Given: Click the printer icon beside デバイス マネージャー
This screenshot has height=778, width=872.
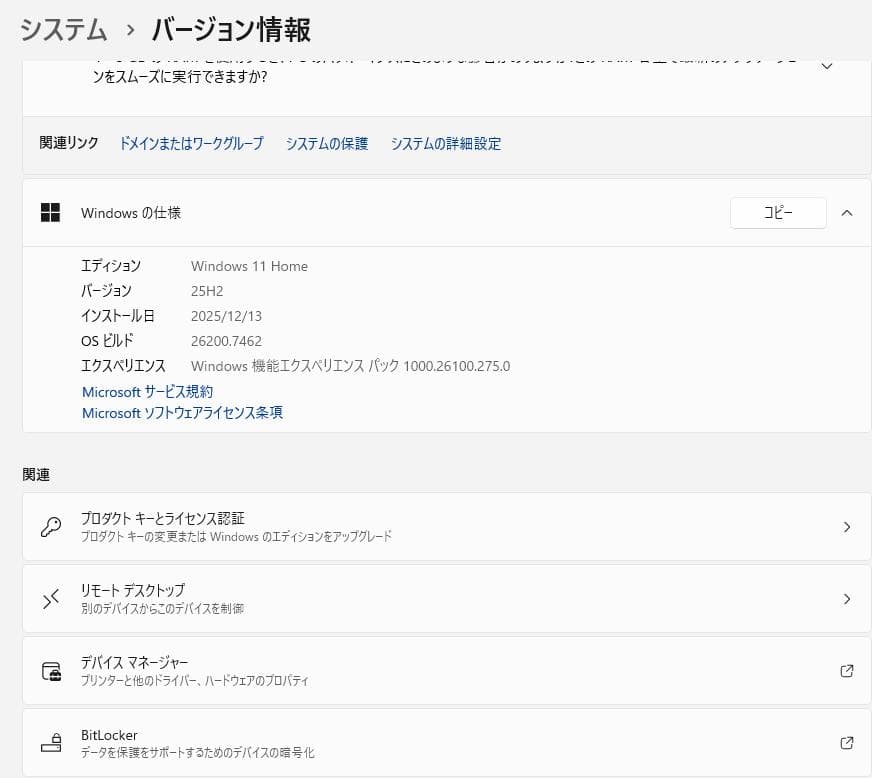Looking at the screenshot, I should point(52,670).
